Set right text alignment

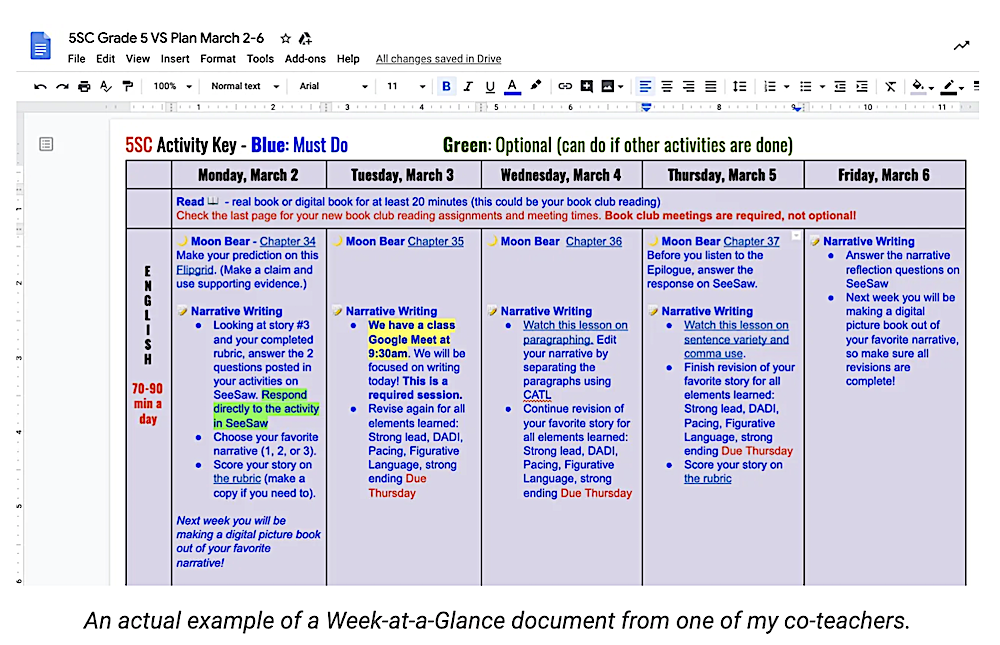[x=689, y=86]
